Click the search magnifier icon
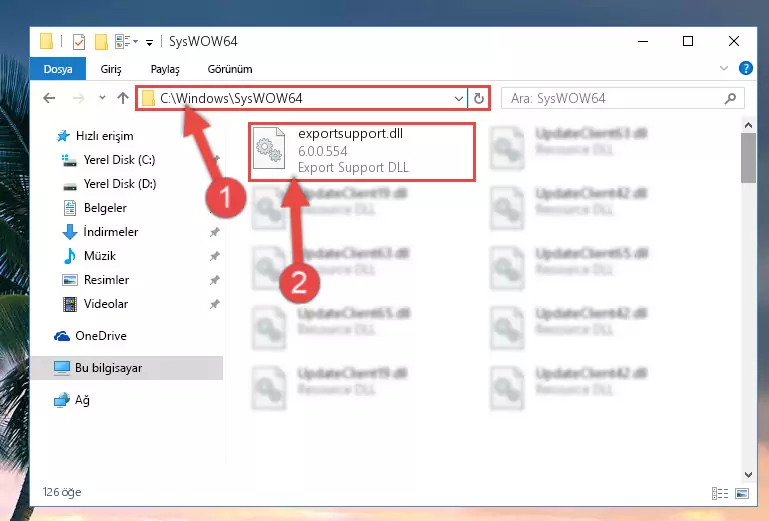 [730, 99]
